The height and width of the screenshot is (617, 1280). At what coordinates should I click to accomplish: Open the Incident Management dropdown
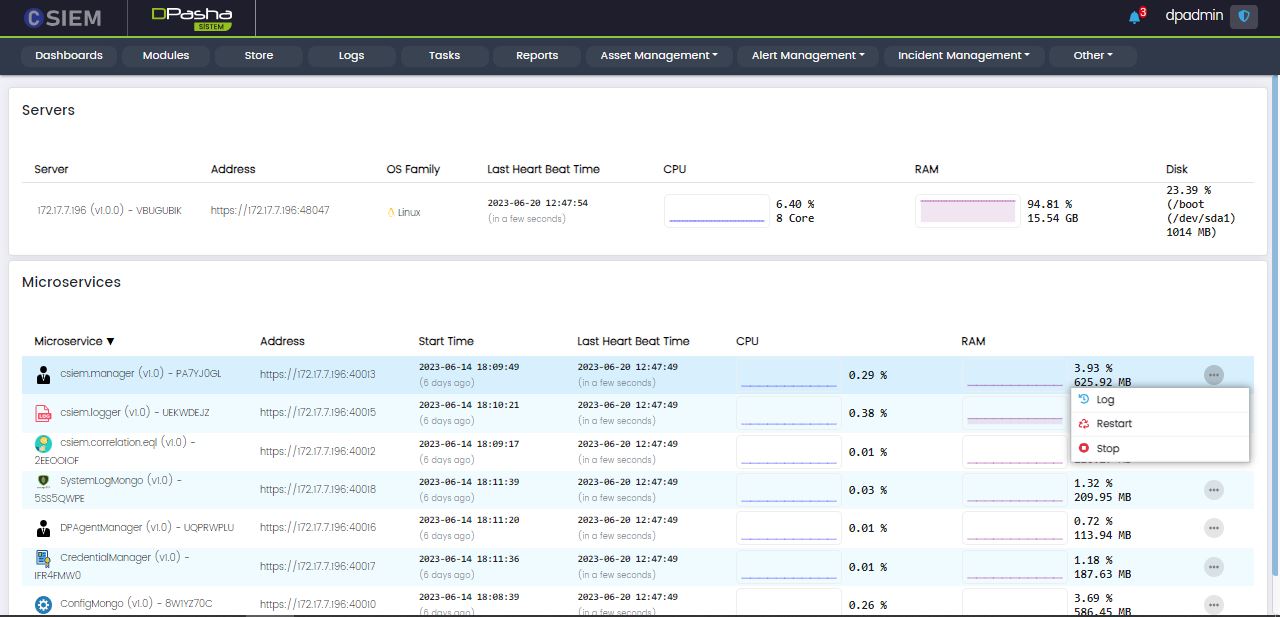click(x=963, y=56)
